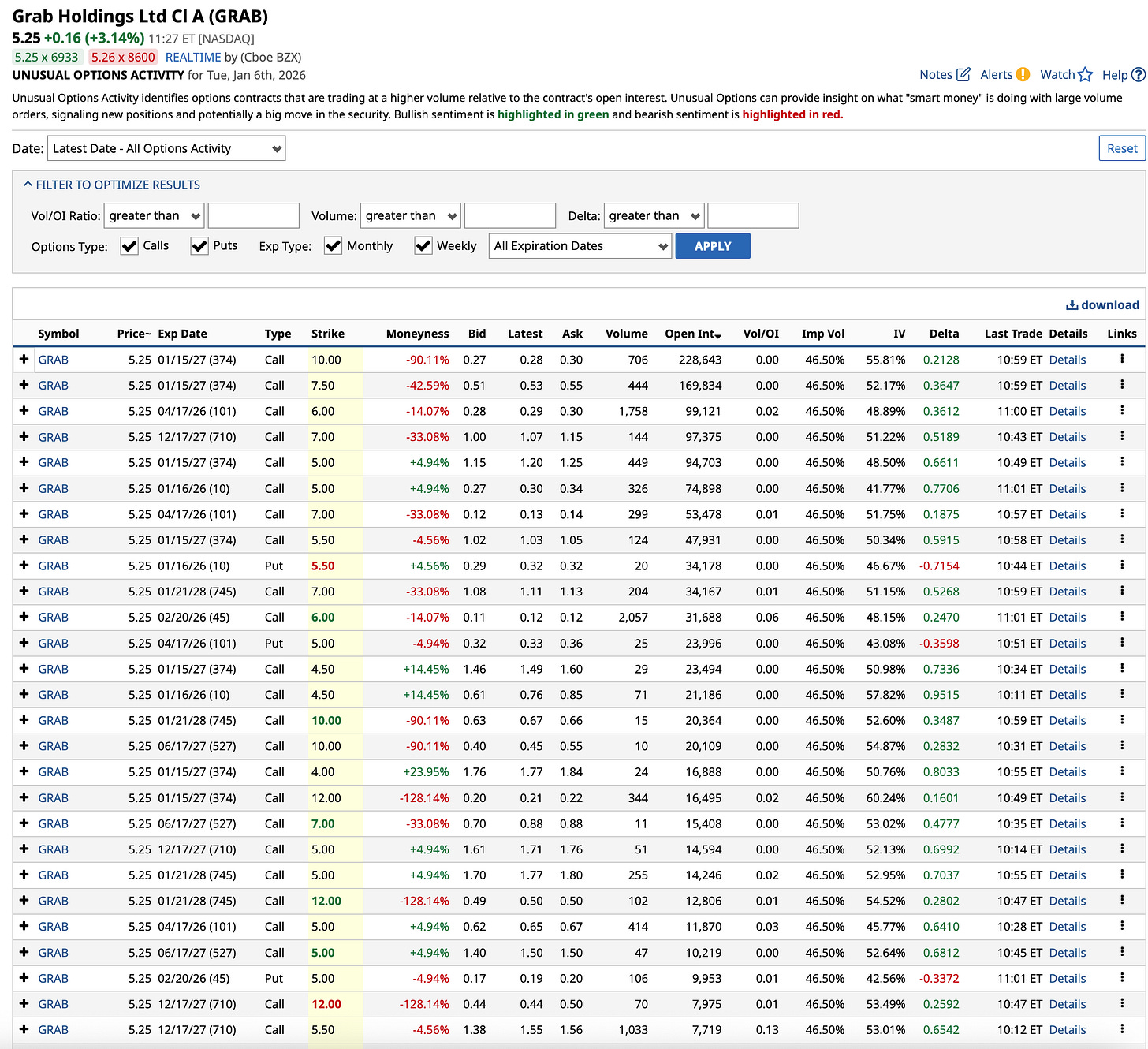Open links menu for row with open interest 7,719

click(x=1122, y=1029)
